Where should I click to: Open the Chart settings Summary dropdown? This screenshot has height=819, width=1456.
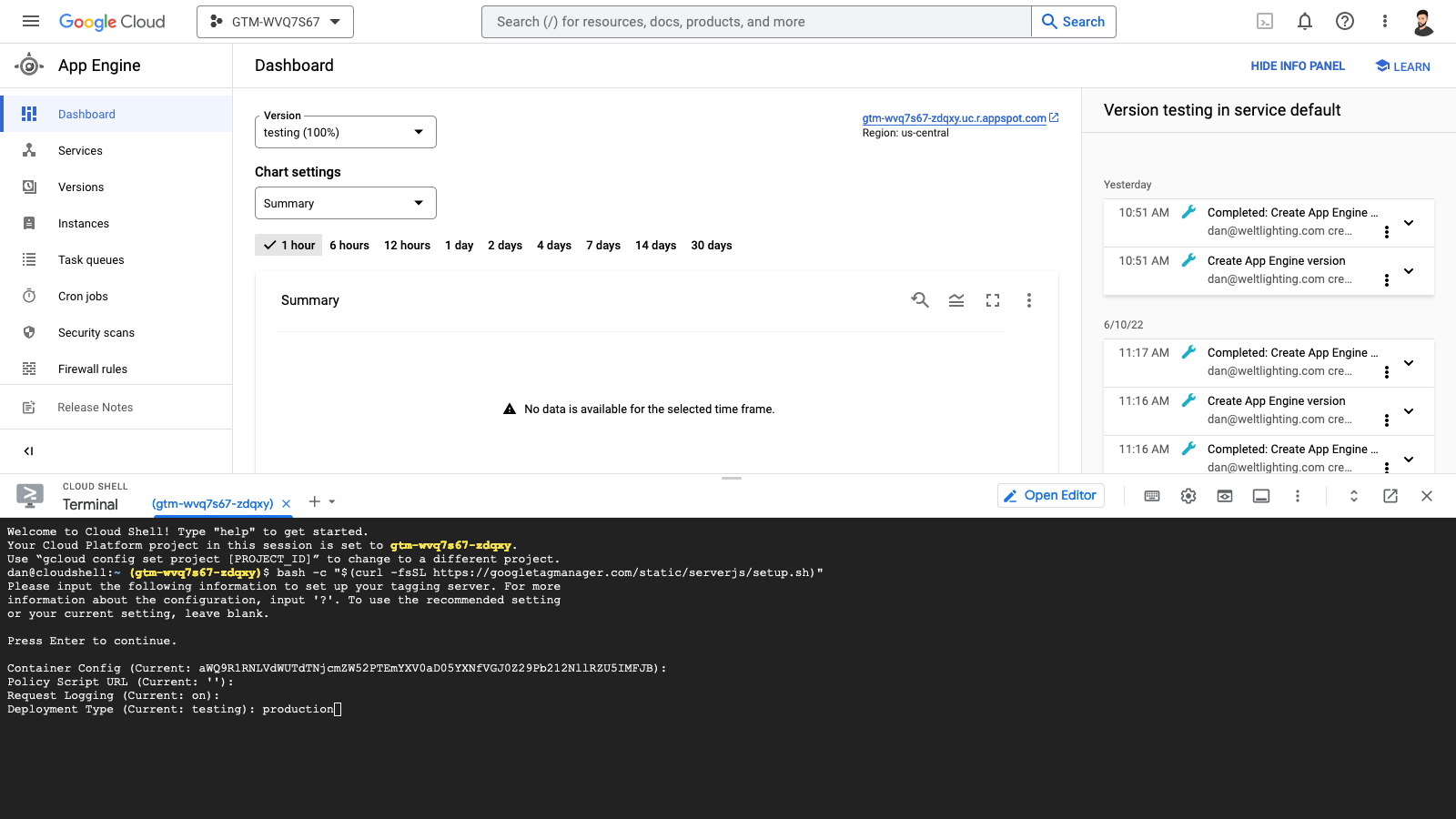click(x=346, y=203)
